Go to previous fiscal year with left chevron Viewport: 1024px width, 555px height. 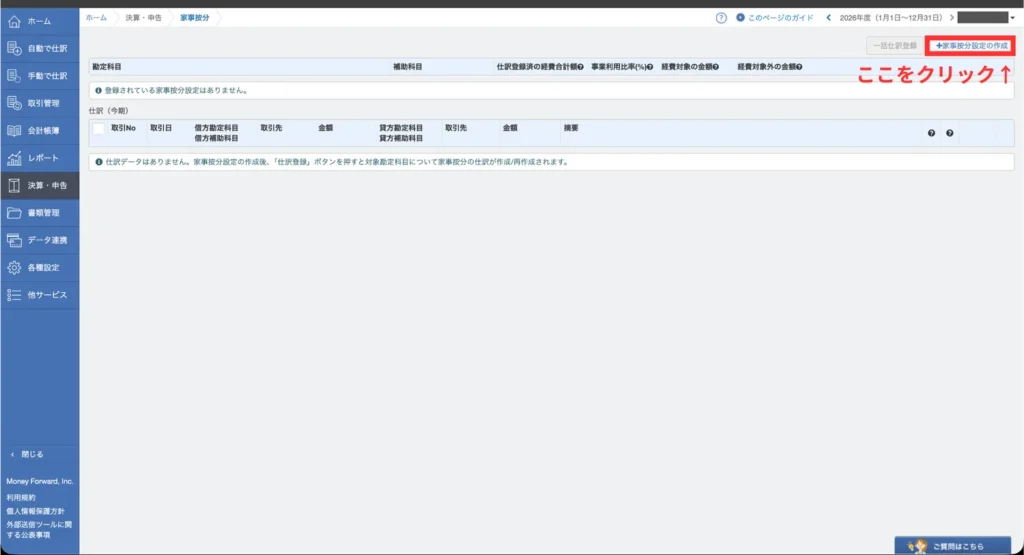pos(828,18)
